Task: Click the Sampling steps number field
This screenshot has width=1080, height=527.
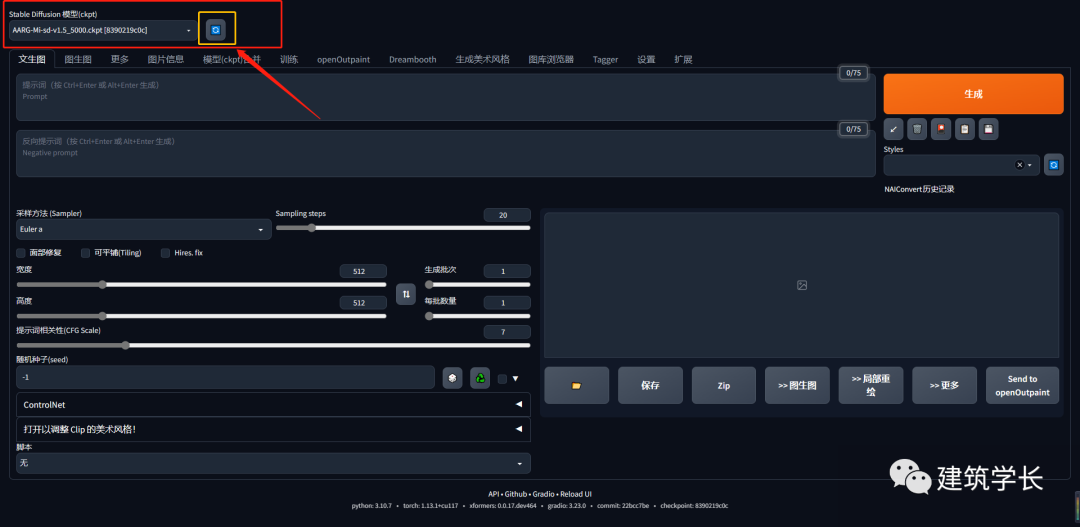Action: [x=507, y=215]
